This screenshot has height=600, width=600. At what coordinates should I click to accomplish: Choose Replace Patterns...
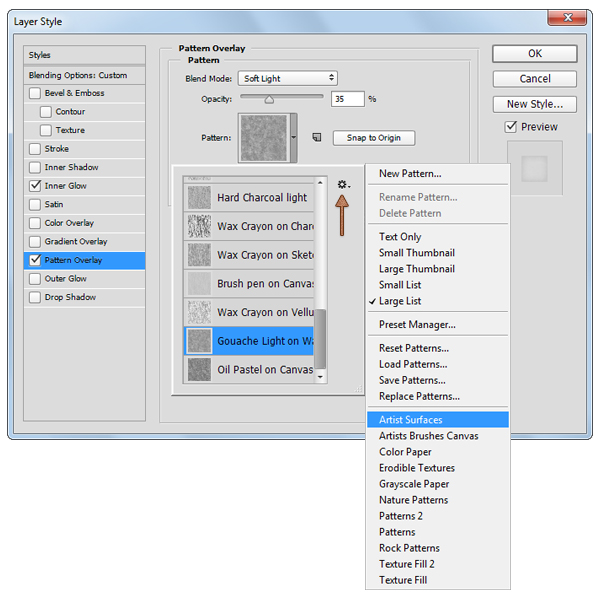(x=437, y=396)
